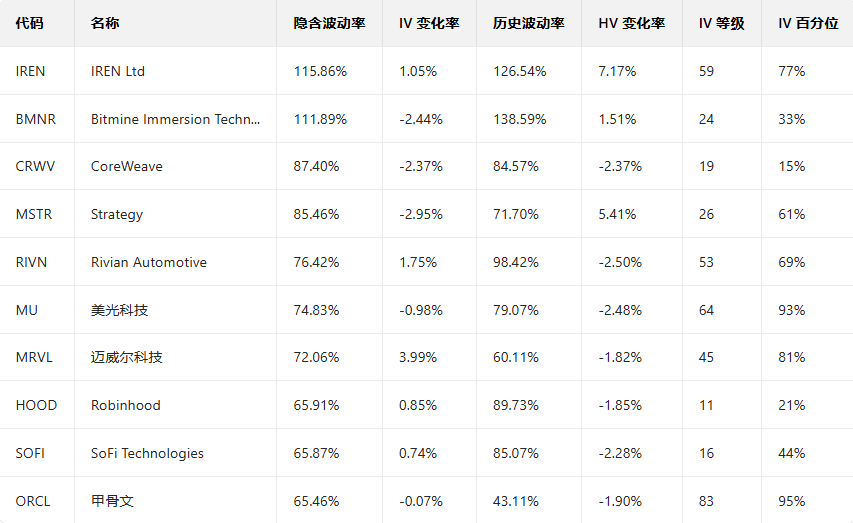Select the CoreWeave stock name
The width and height of the screenshot is (853, 523).
click(127, 167)
